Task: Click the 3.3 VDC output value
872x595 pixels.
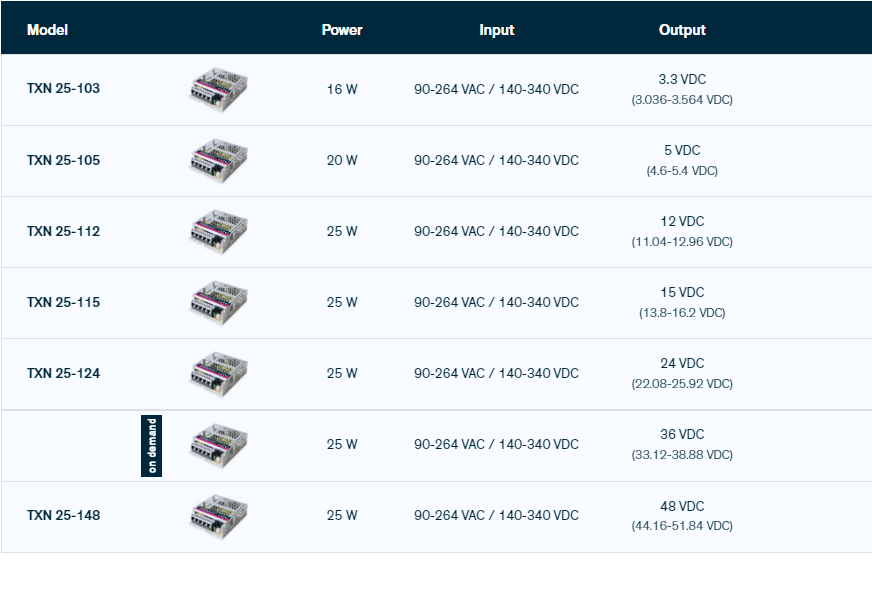Action: coord(682,79)
